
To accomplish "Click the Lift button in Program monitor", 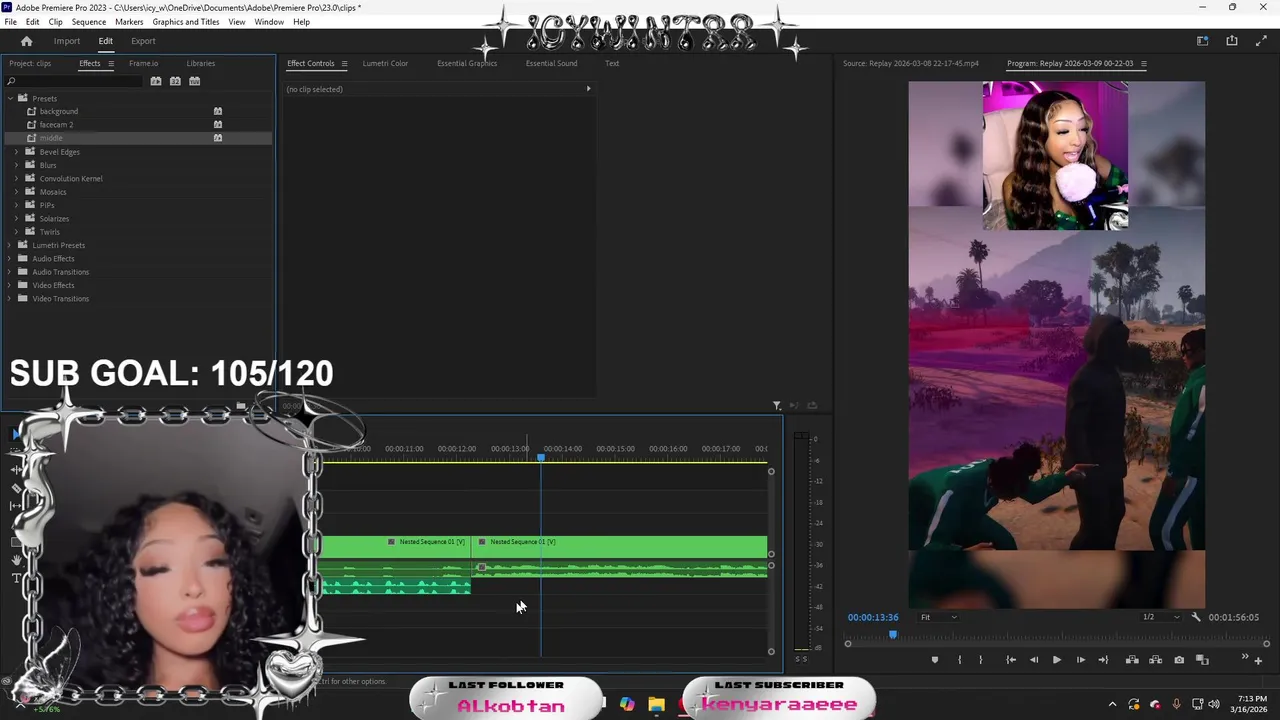I will [1132, 660].
